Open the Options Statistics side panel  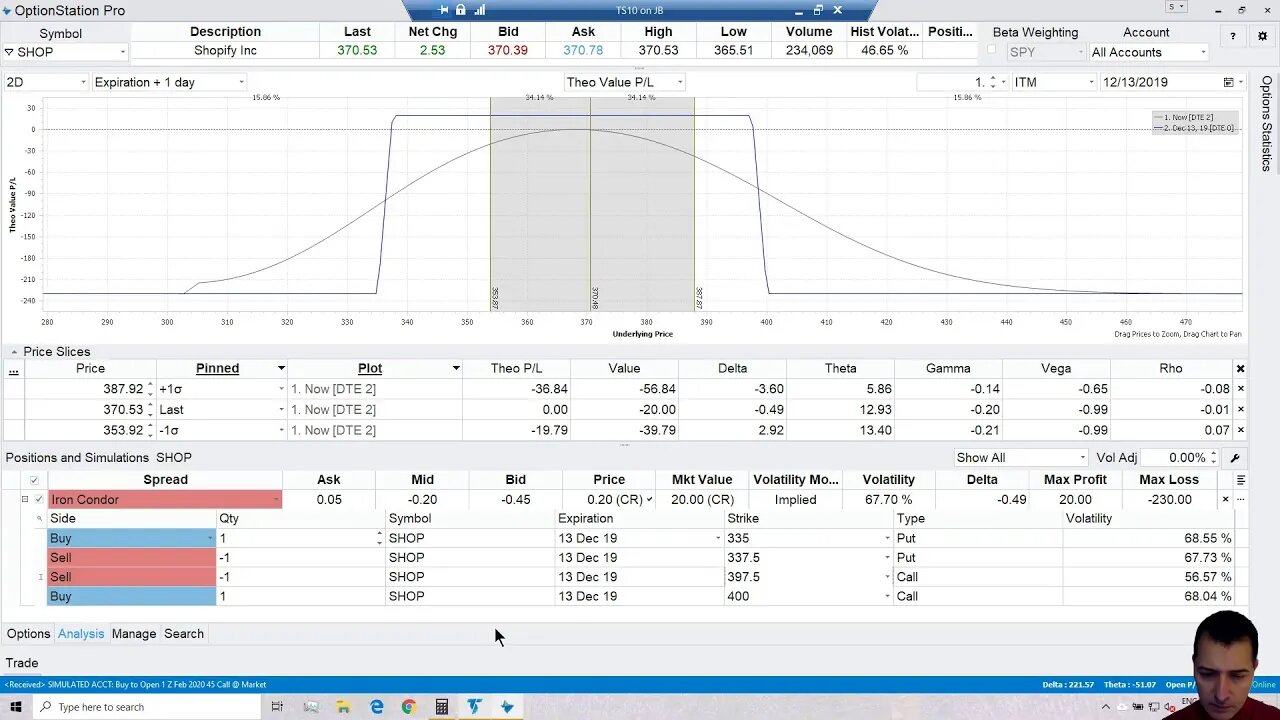coord(1266,123)
